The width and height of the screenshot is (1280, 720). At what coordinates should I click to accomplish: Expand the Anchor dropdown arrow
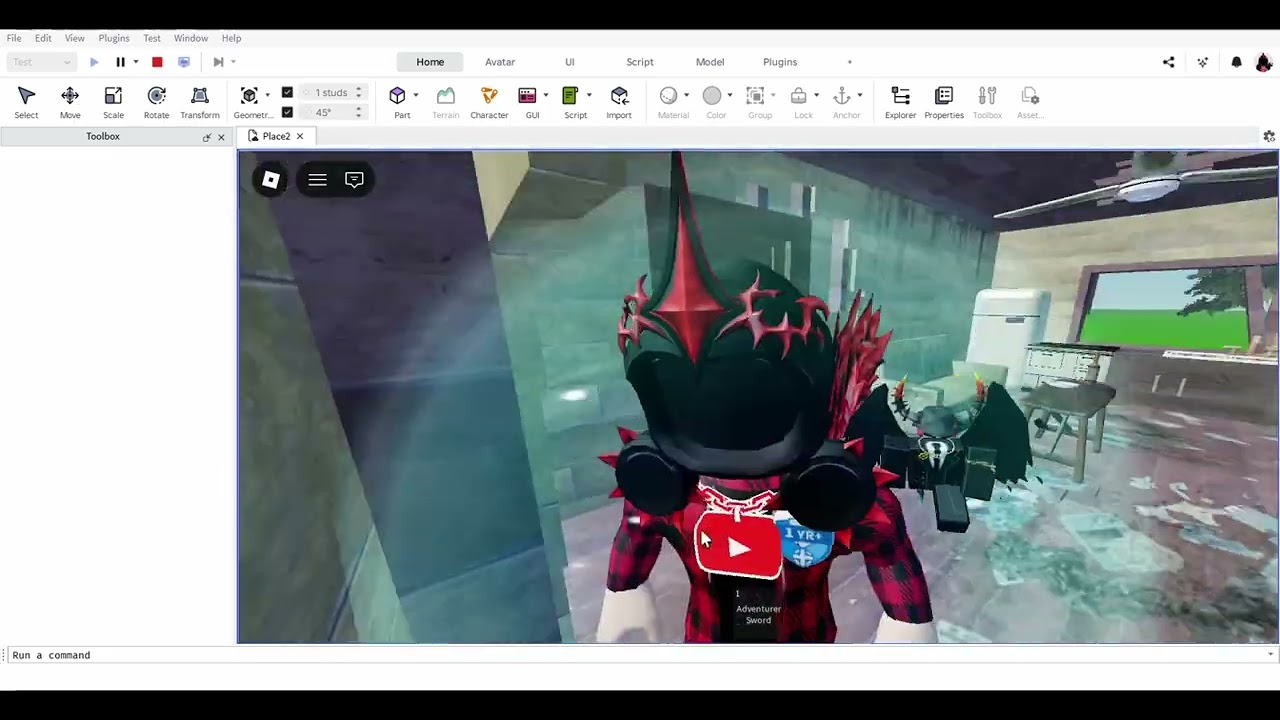tap(859, 95)
